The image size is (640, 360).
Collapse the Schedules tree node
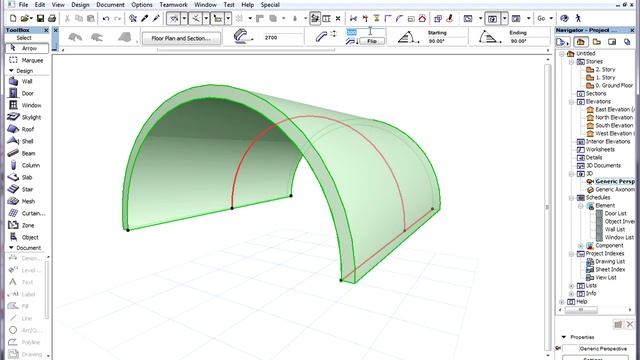tap(572, 198)
